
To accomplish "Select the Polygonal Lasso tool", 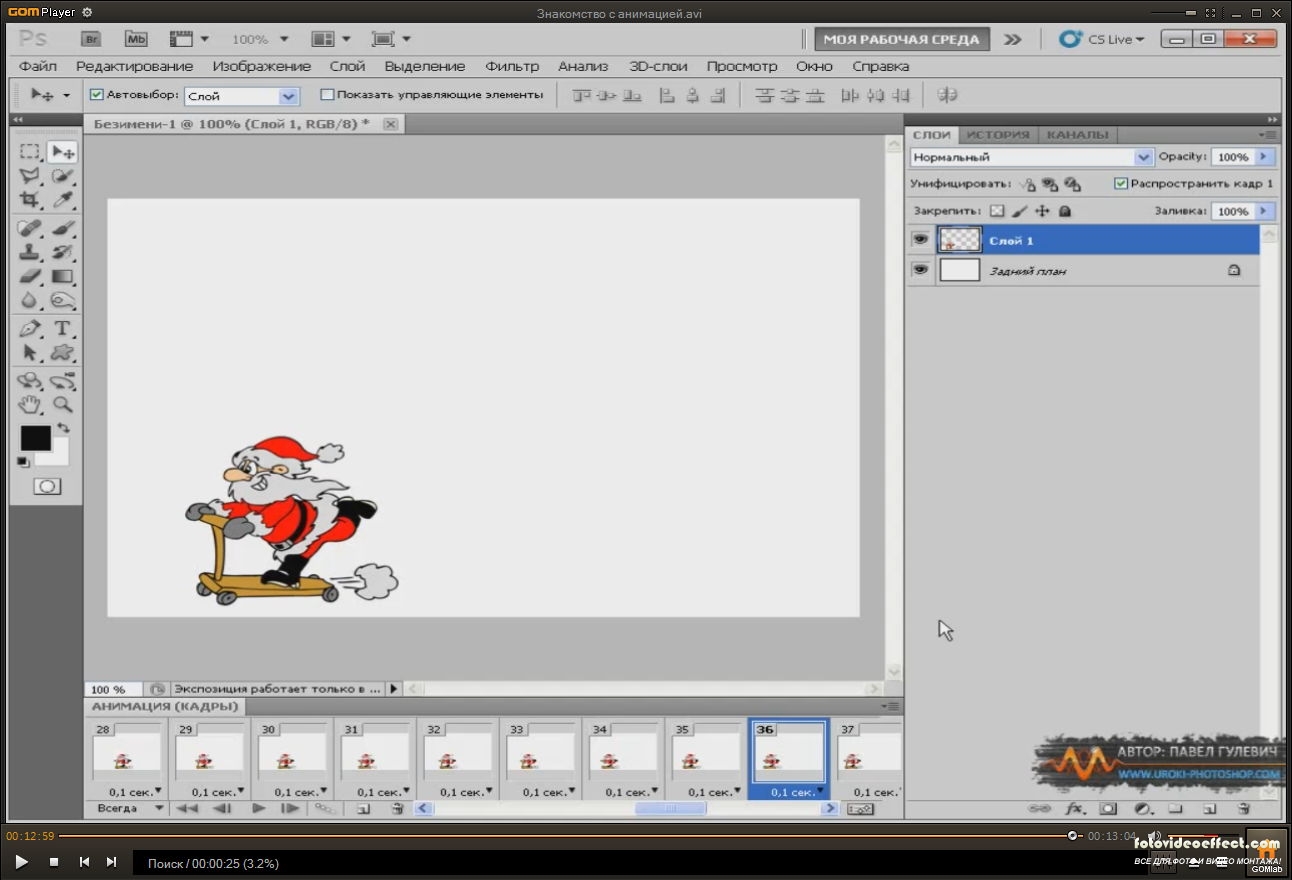I will (x=30, y=176).
